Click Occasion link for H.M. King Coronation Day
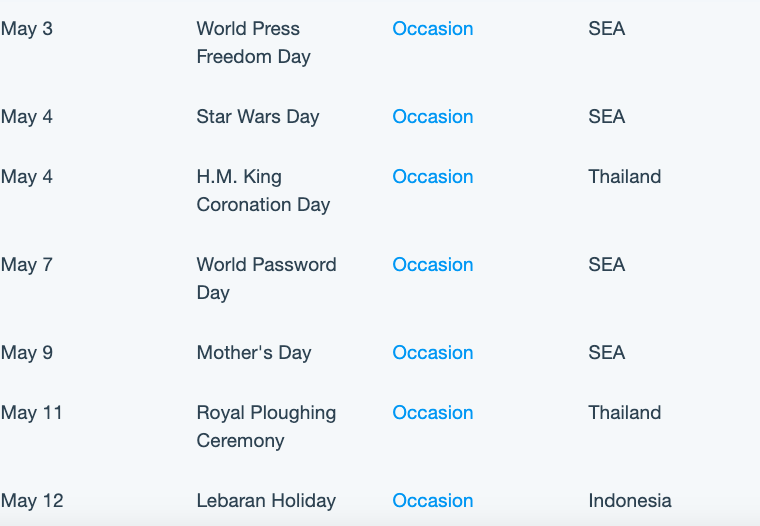Viewport: 760px width, 526px height. (x=432, y=176)
